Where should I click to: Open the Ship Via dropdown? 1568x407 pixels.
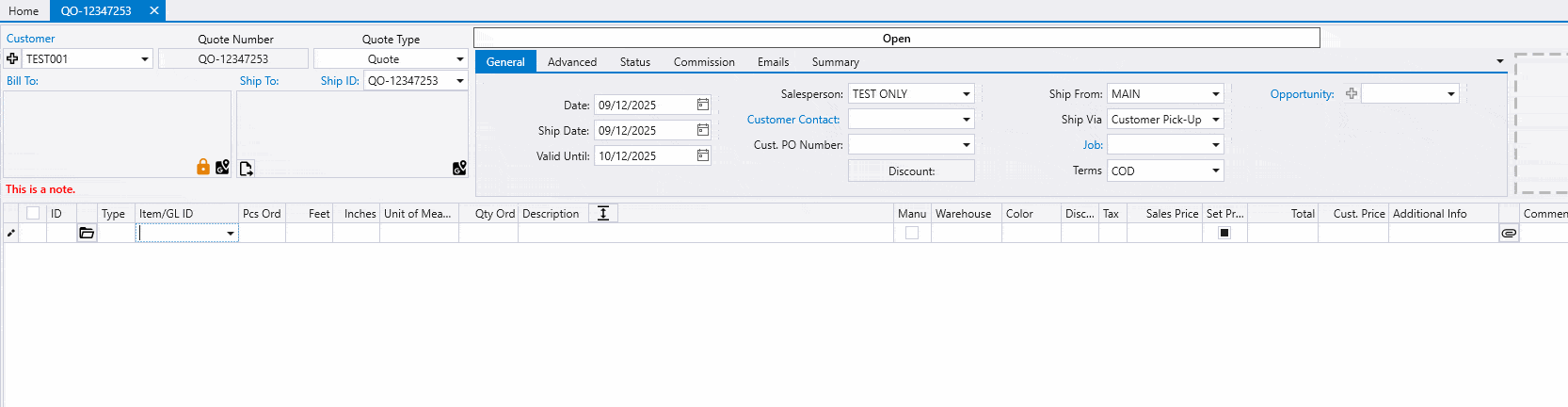pyautogui.click(x=1215, y=120)
